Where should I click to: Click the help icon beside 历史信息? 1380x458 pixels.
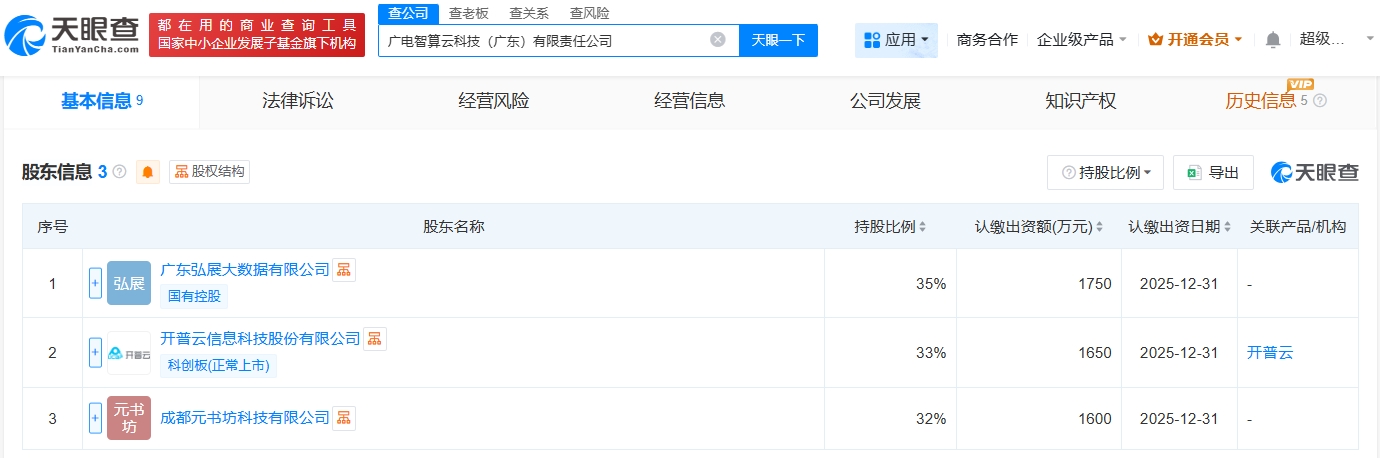point(1320,101)
